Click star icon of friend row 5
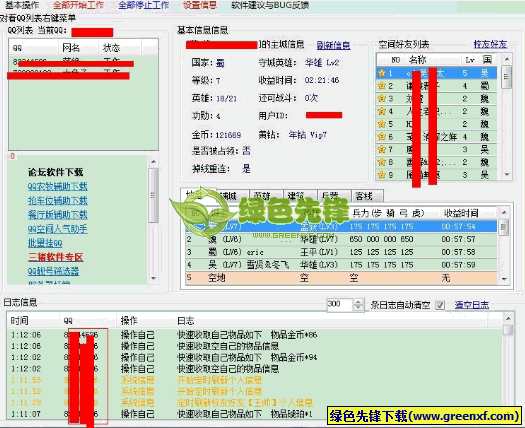 click(x=382, y=124)
